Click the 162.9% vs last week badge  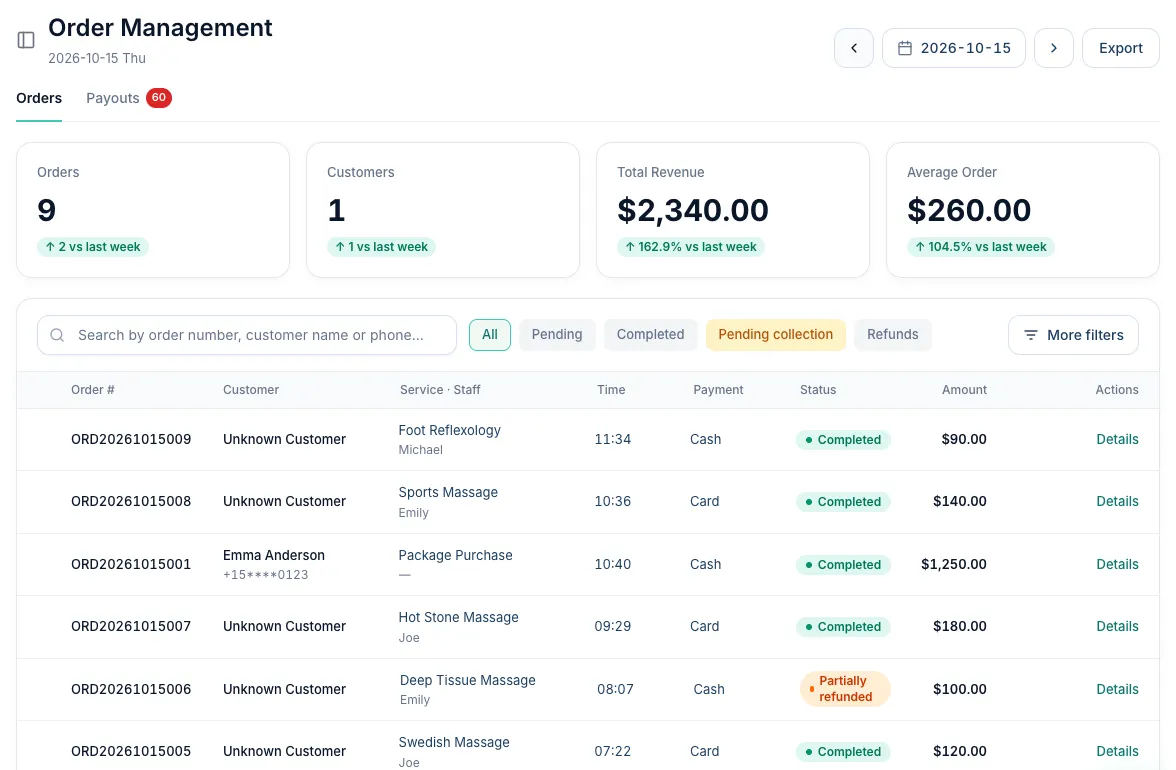coord(691,247)
